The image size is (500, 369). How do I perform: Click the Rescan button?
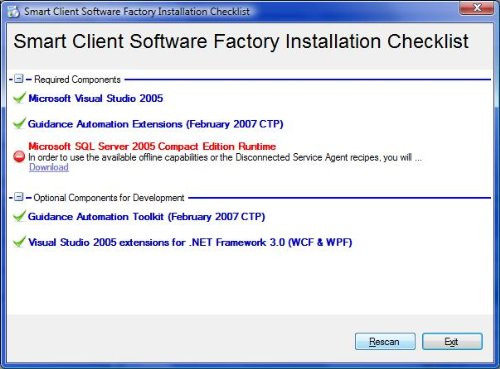coord(385,341)
